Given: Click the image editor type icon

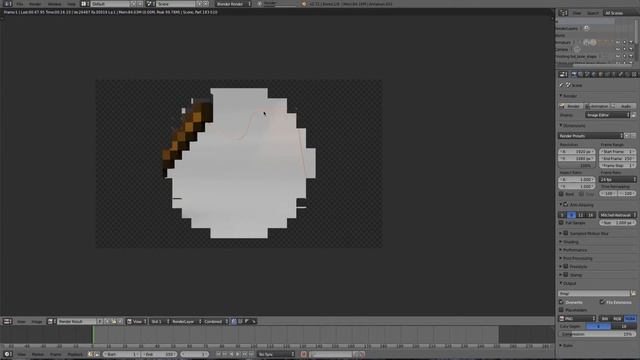Looking at the screenshot, I should (x=7, y=322).
